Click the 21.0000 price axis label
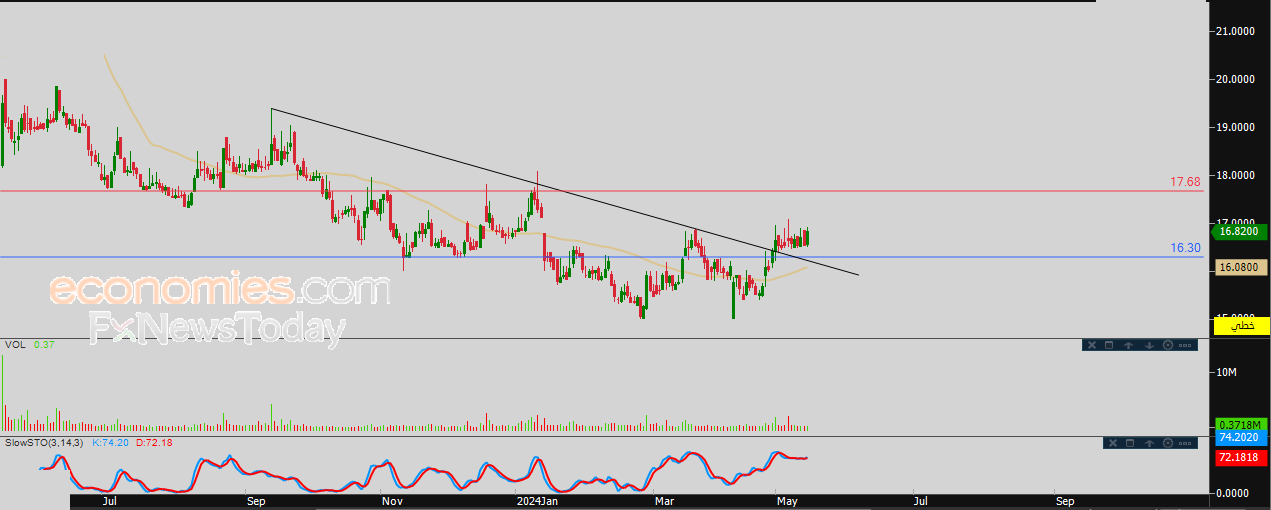Viewport: 1271px width, 510px height. [1234, 31]
